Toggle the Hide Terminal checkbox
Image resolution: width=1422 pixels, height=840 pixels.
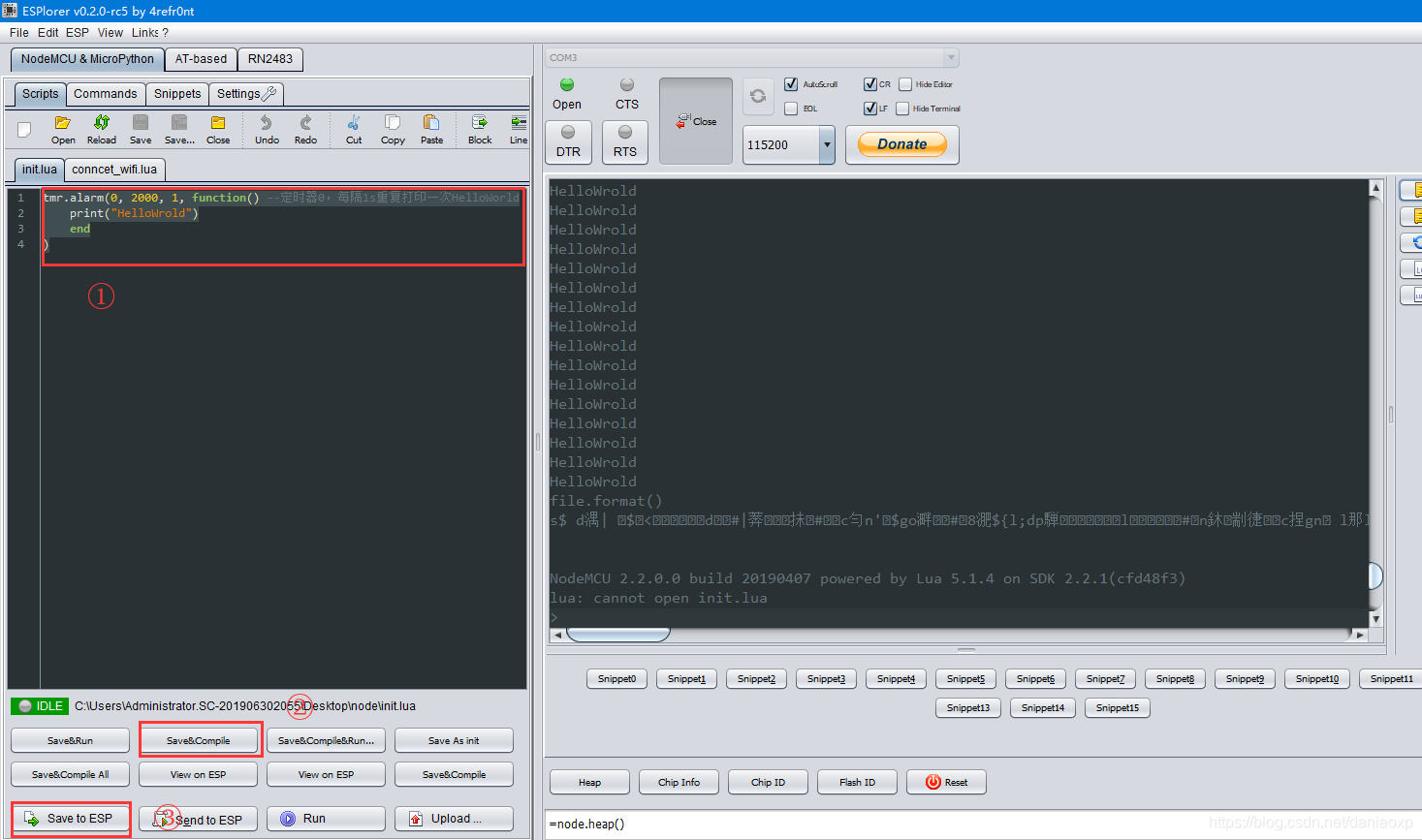(902, 109)
